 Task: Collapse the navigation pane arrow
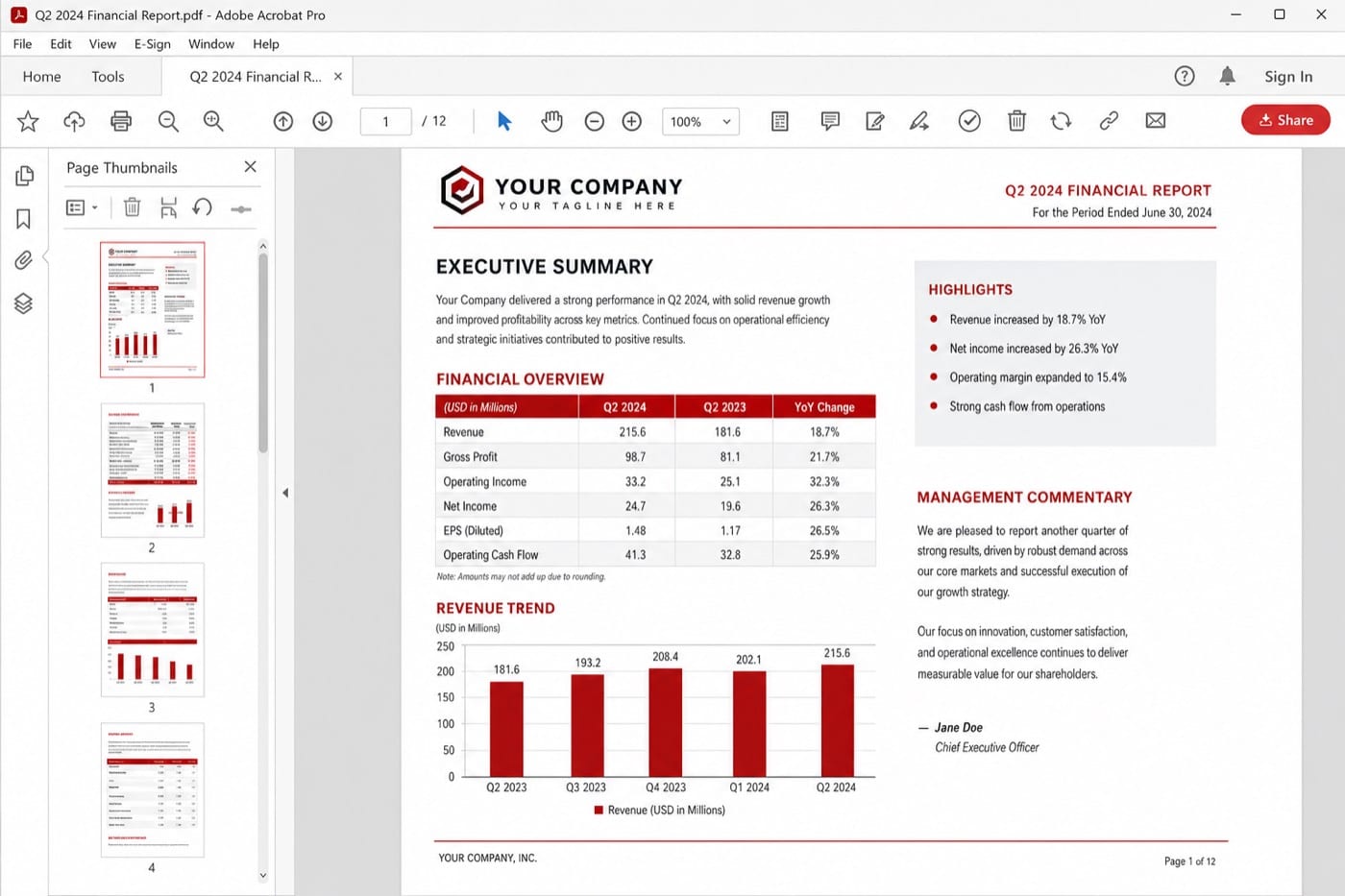pos(285,493)
